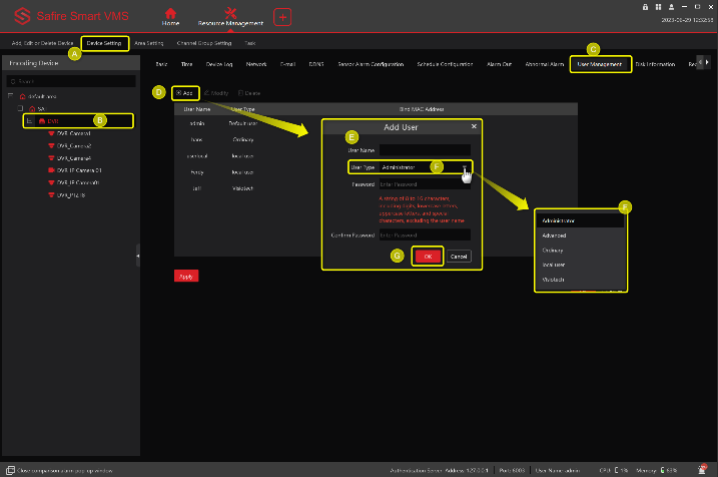Toggle the checkbox beside the SA node
The image size is (718, 477).
(20, 108)
